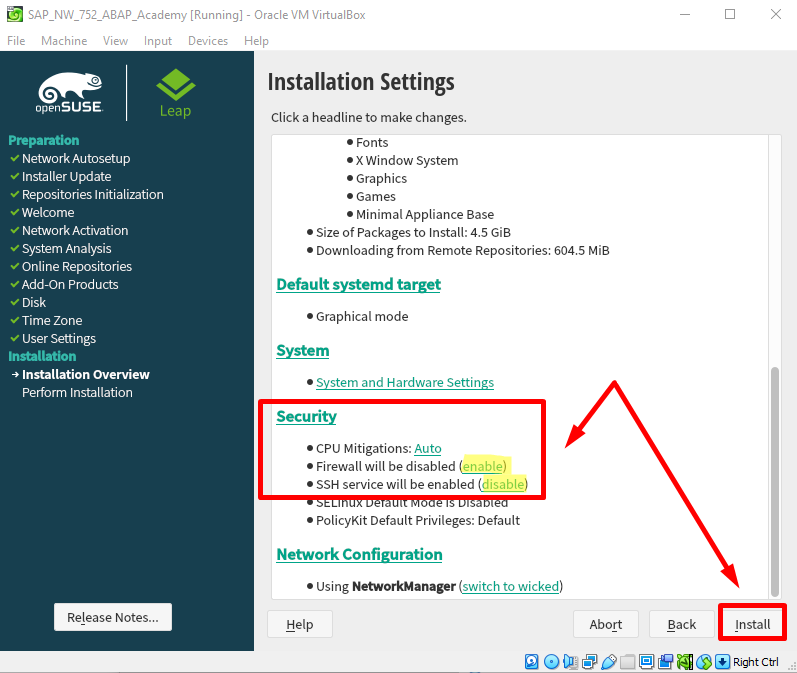797x673 pixels.
Task: Click the Online Repositories step
Action: (77, 266)
